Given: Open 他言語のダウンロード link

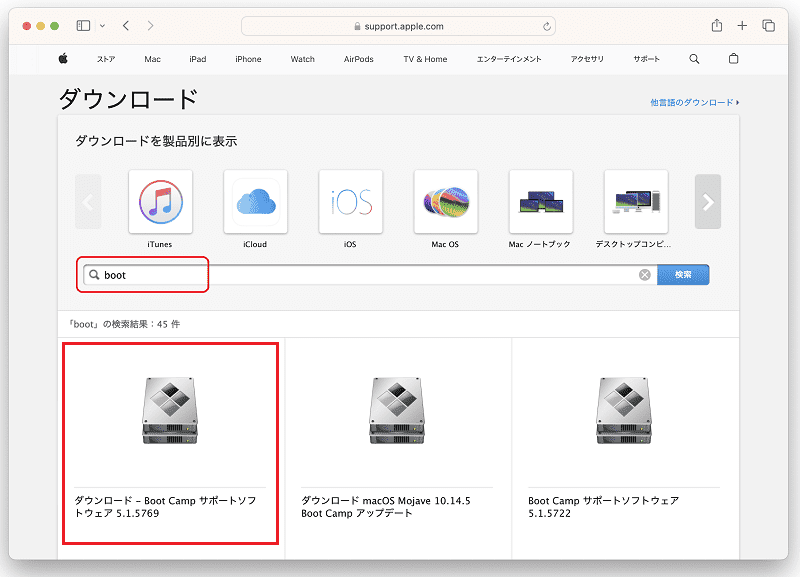Looking at the screenshot, I should [694, 103].
